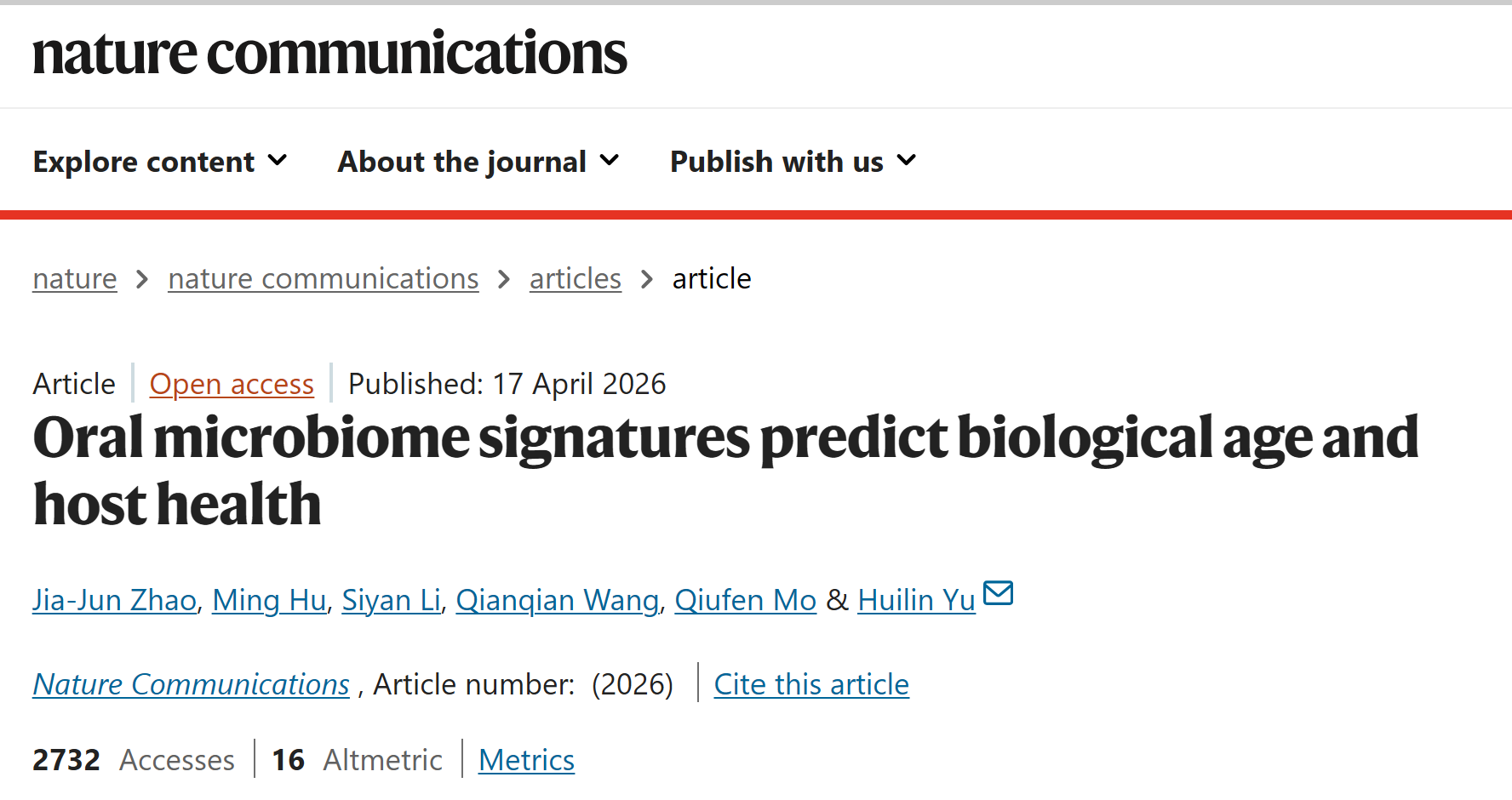Select author Siyan Li
The image size is (1512, 800).
click(391, 601)
